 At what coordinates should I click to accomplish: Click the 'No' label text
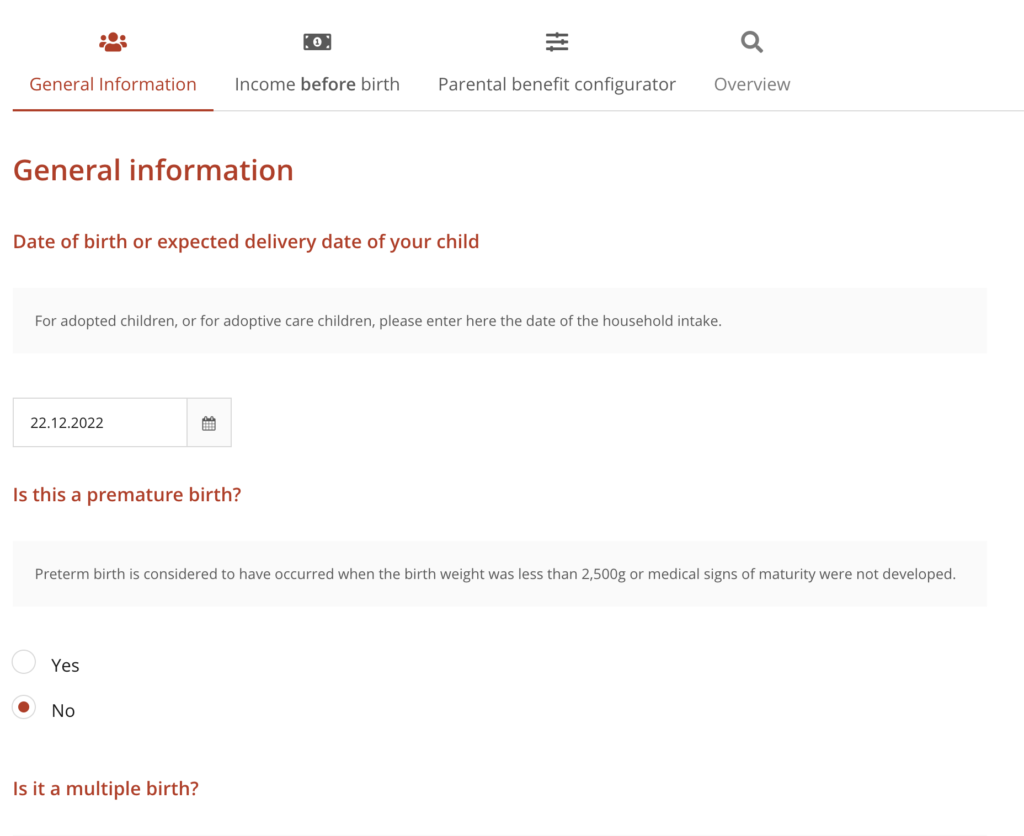point(63,711)
